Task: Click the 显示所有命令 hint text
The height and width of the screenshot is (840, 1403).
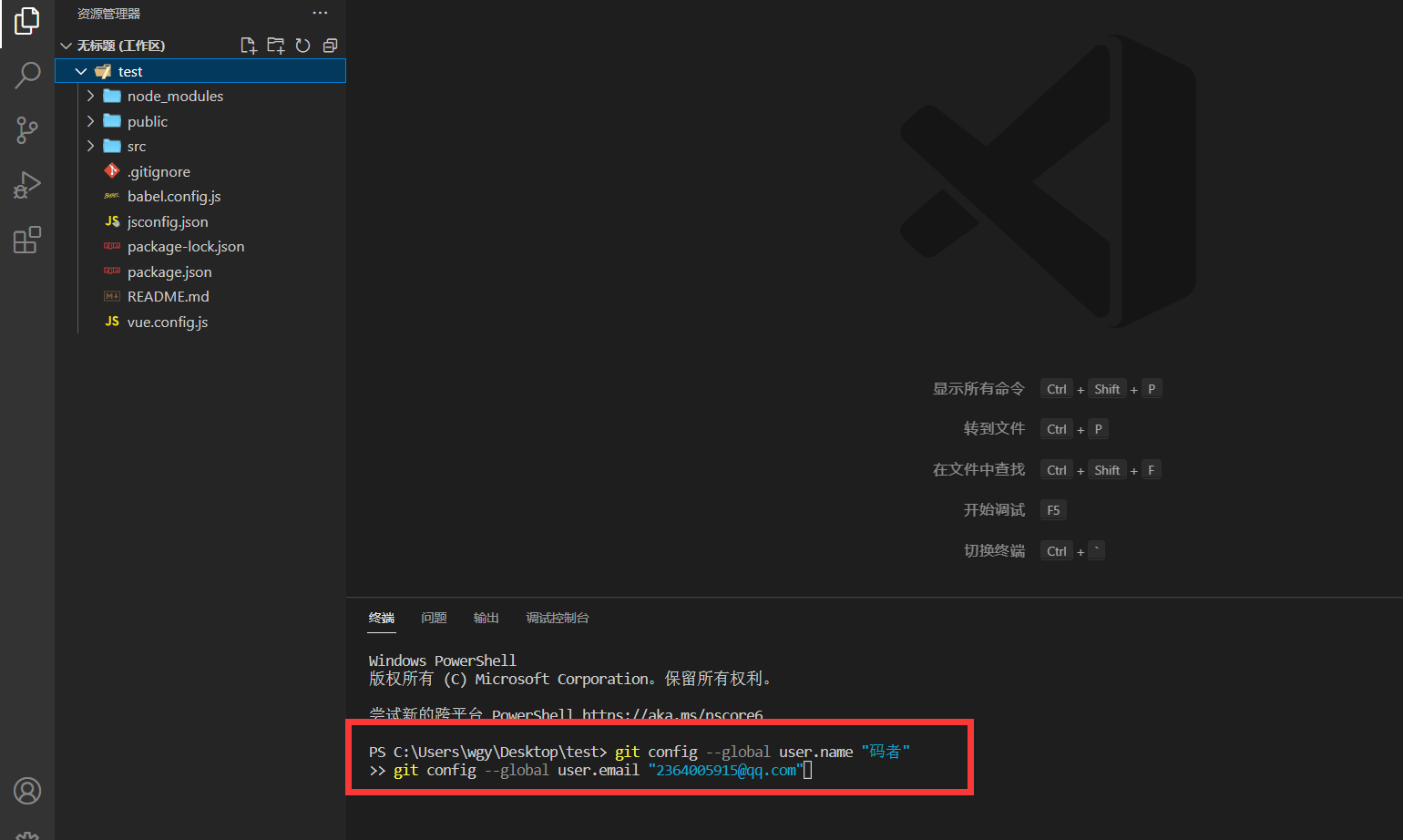Action: [978, 389]
